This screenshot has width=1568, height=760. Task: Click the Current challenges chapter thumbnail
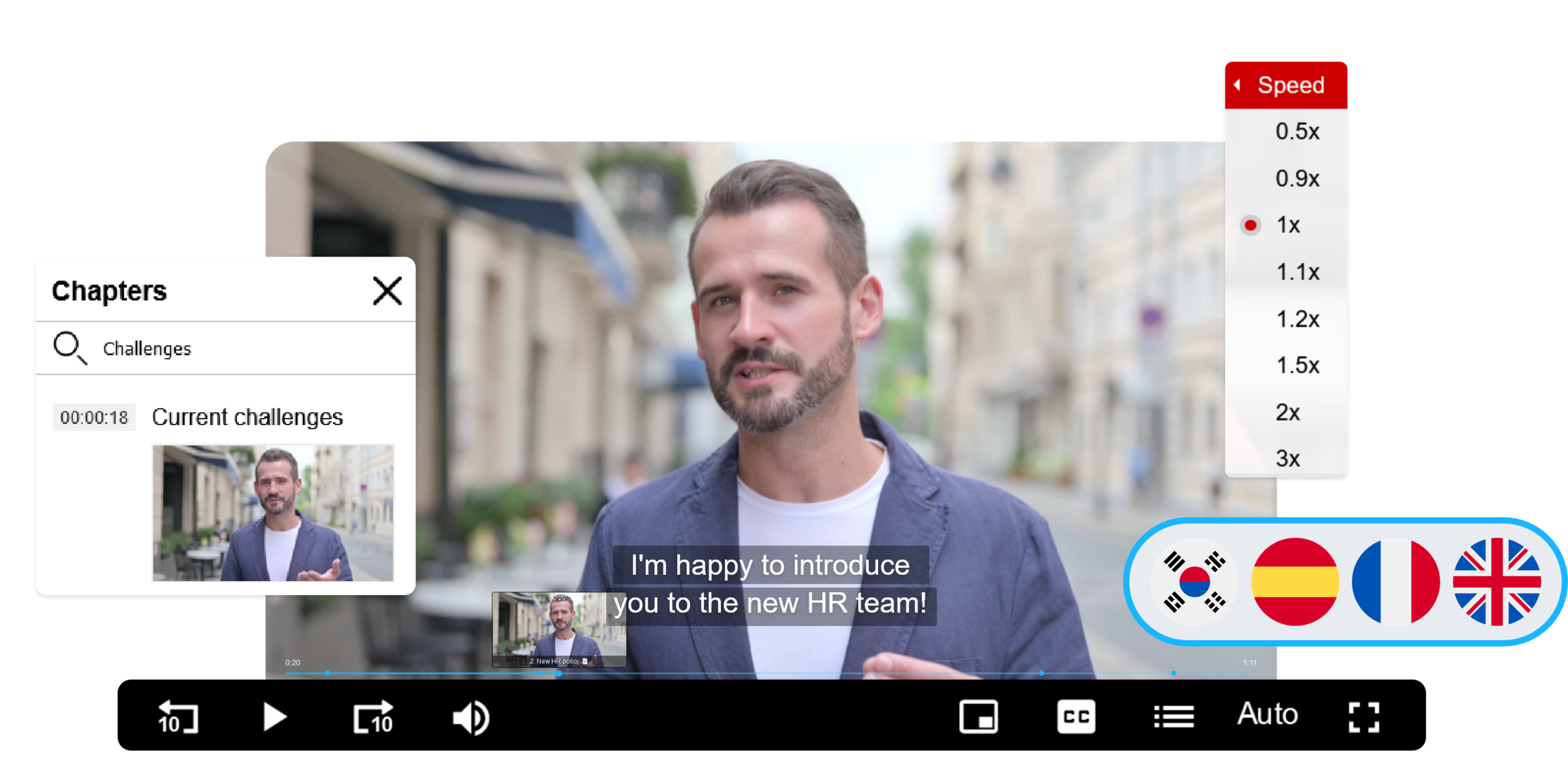(273, 512)
